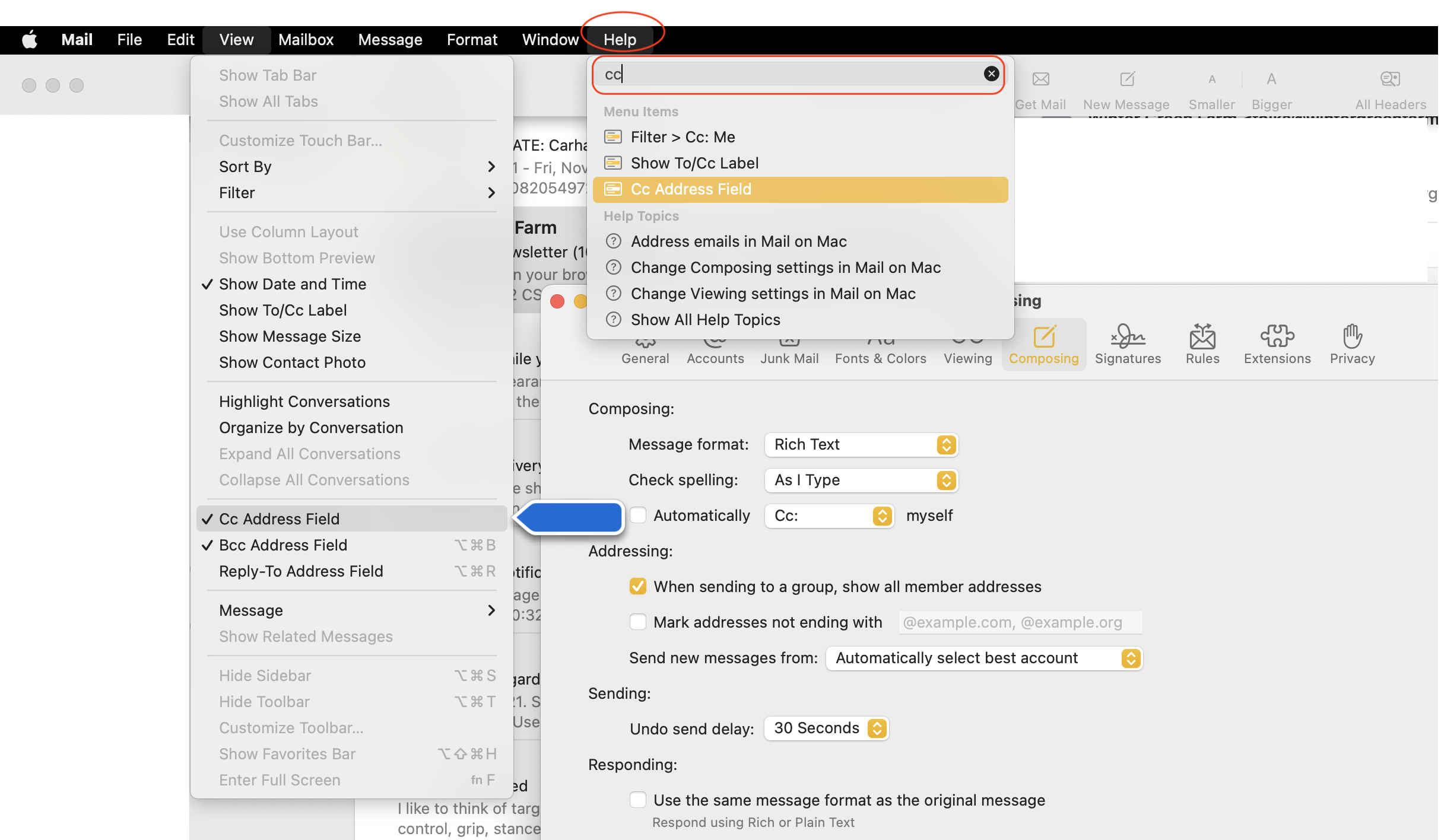Click Show All Help Topics
This screenshot has height=840, width=1441.
click(705, 320)
